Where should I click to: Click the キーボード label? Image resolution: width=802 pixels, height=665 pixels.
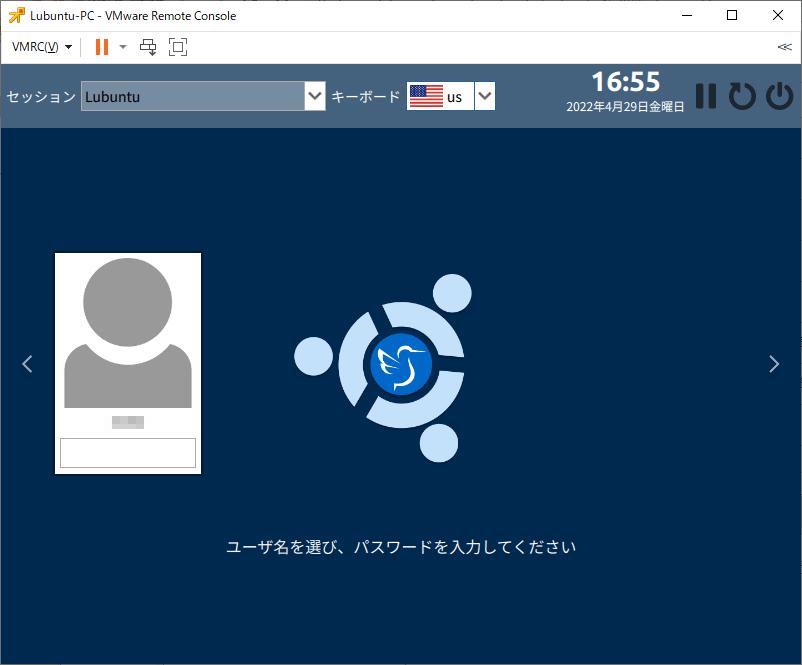click(x=366, y=96)
